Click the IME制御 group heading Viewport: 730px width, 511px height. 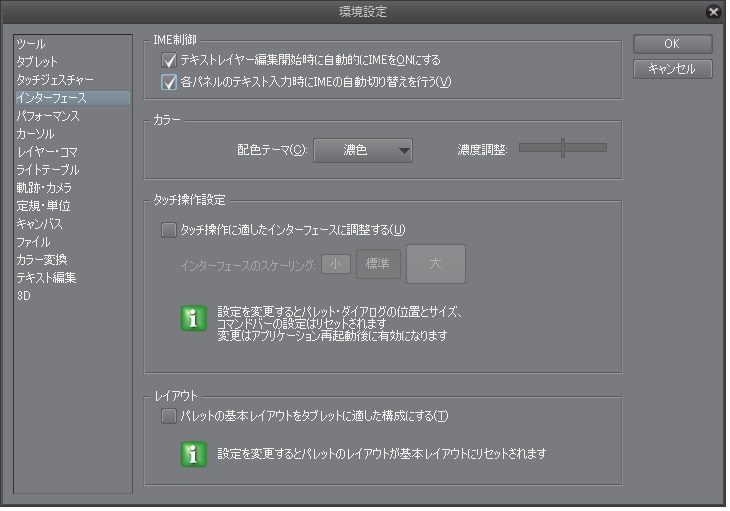(x=175, y=40)
